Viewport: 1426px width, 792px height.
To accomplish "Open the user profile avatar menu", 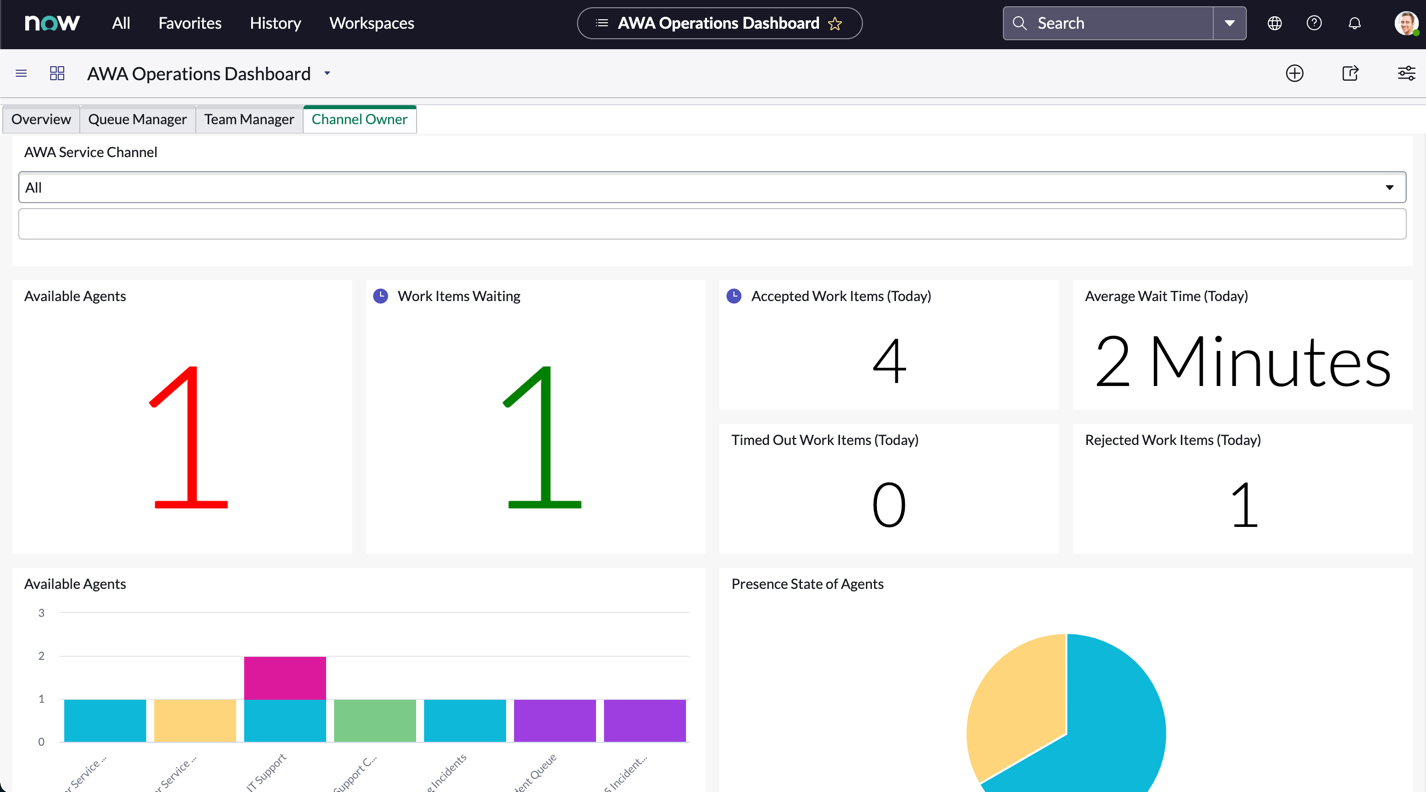I will click(1406, 23).
